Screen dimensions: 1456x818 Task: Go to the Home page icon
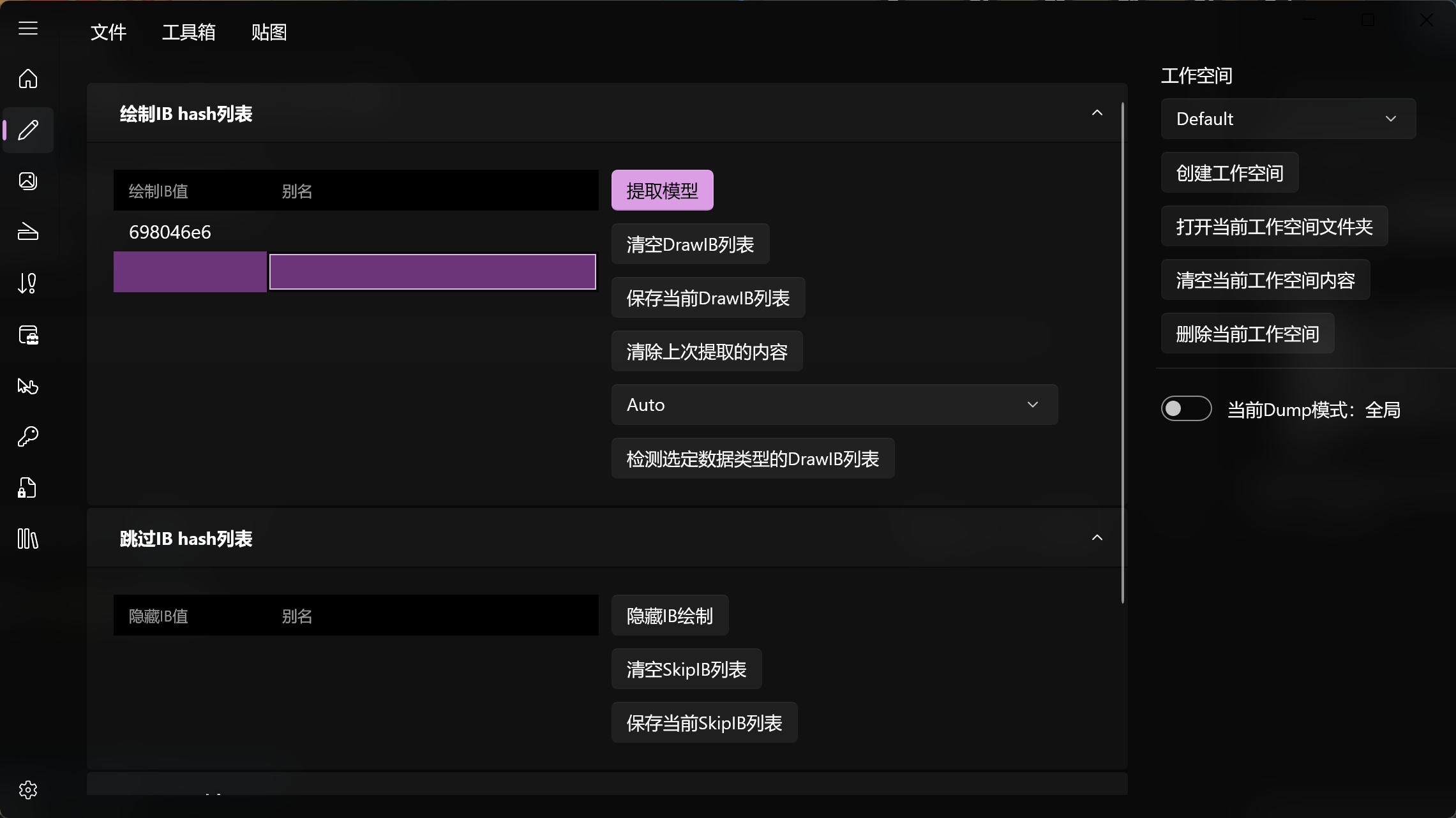tap(28, 78)
